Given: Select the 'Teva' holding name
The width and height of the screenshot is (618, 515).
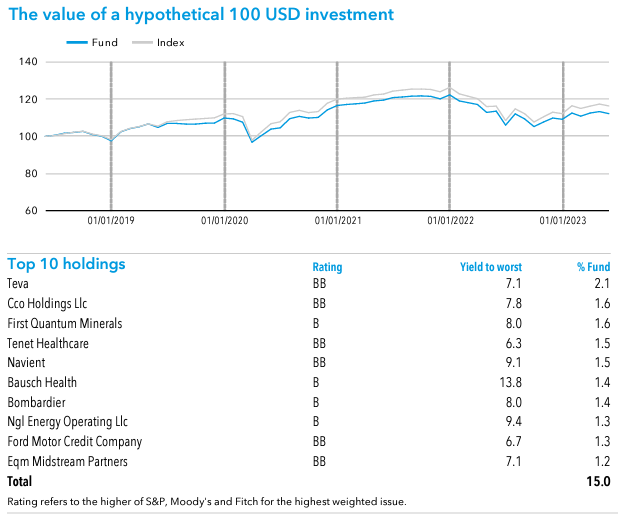Looking at the screenshot, I should point(18,283).
